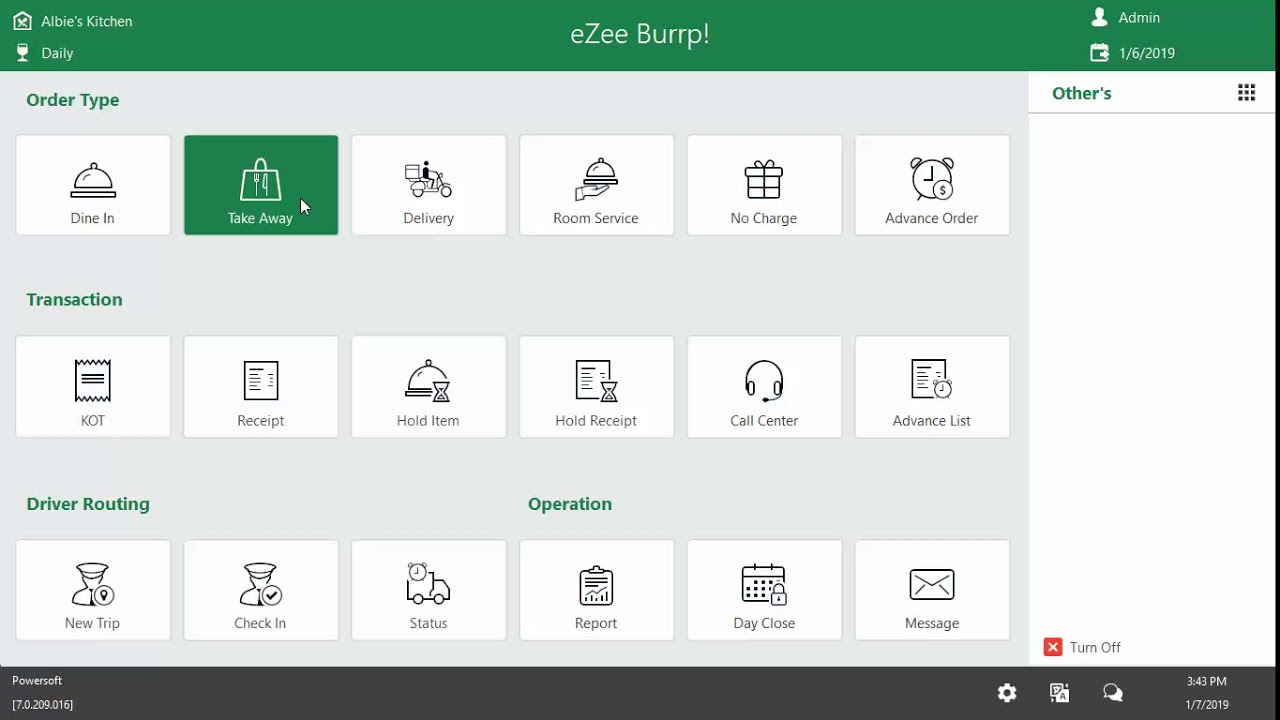The height and width of the screenshot is (720, 1280).
Task: Open the KOT transaction tile
Action: point(93,387)
